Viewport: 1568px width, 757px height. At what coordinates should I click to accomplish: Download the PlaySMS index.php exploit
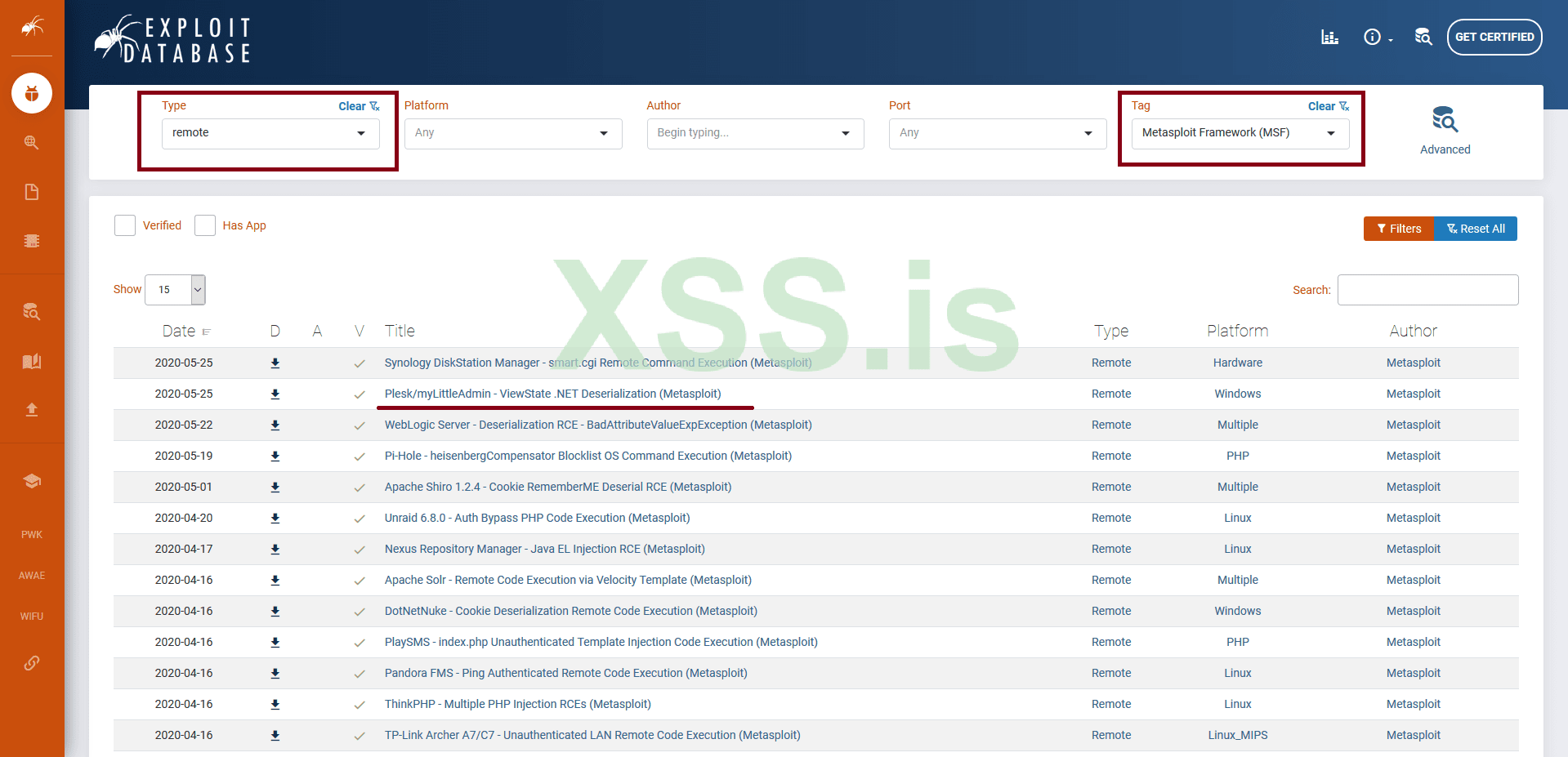(x=275, y=643)
